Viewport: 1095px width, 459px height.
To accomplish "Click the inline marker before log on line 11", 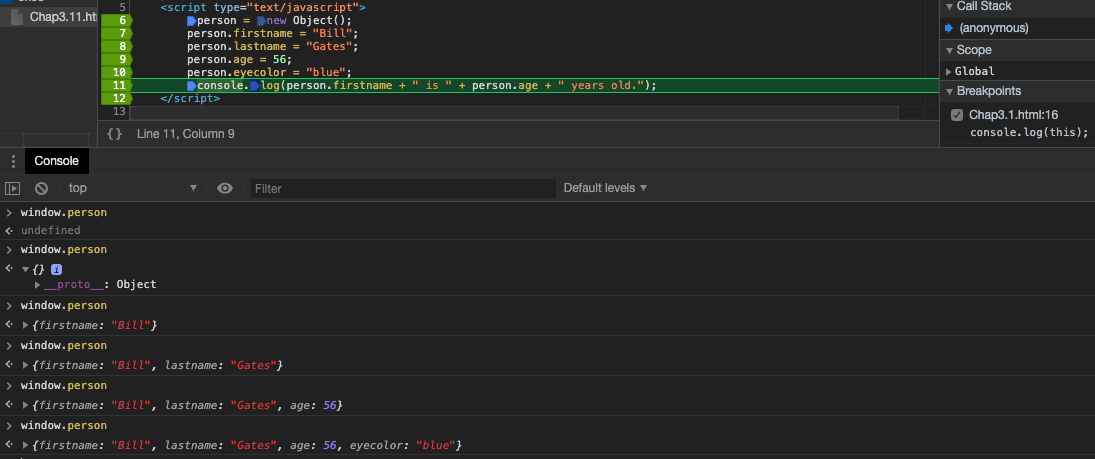I will coord(255,85).
